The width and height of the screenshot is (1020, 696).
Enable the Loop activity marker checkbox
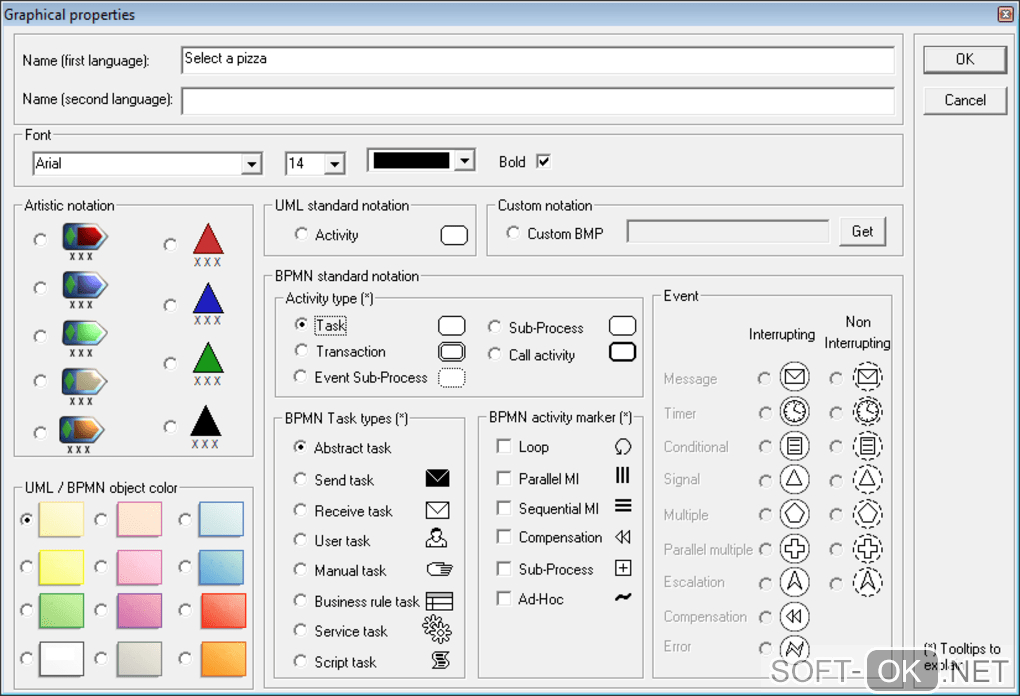point(503,446)
